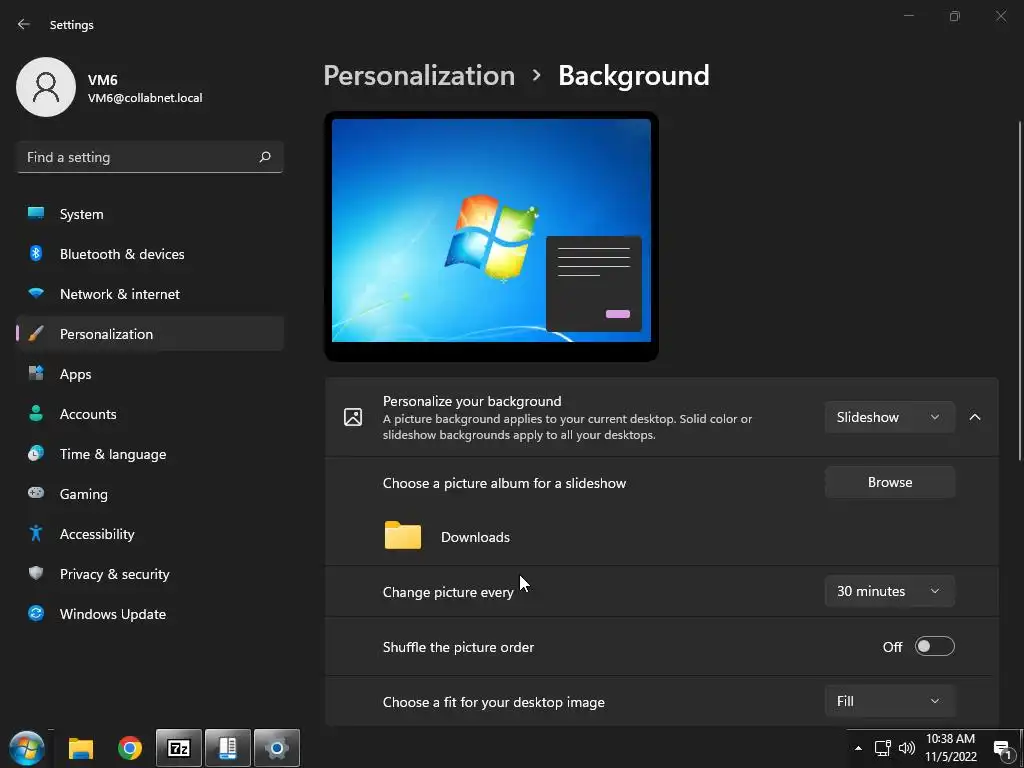The height and width of the screenshot is (768, 1024).
Task: Click the network tray icon
Action: tap(883, 748)
